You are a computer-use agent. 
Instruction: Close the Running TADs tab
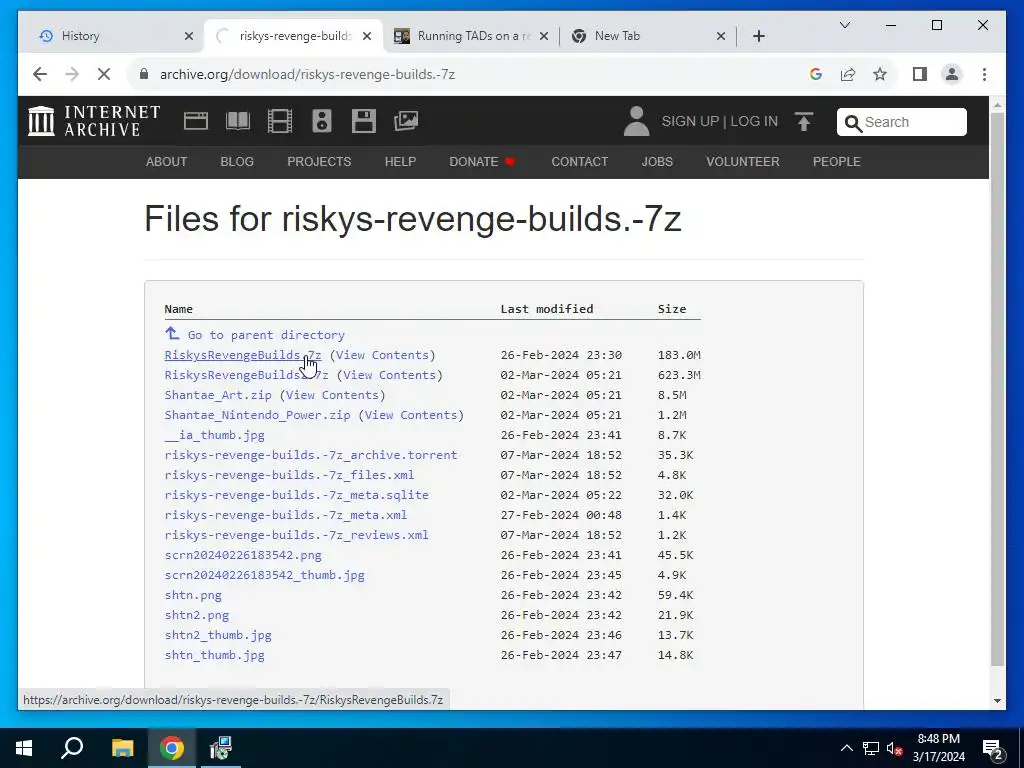[x=544, y=37]
